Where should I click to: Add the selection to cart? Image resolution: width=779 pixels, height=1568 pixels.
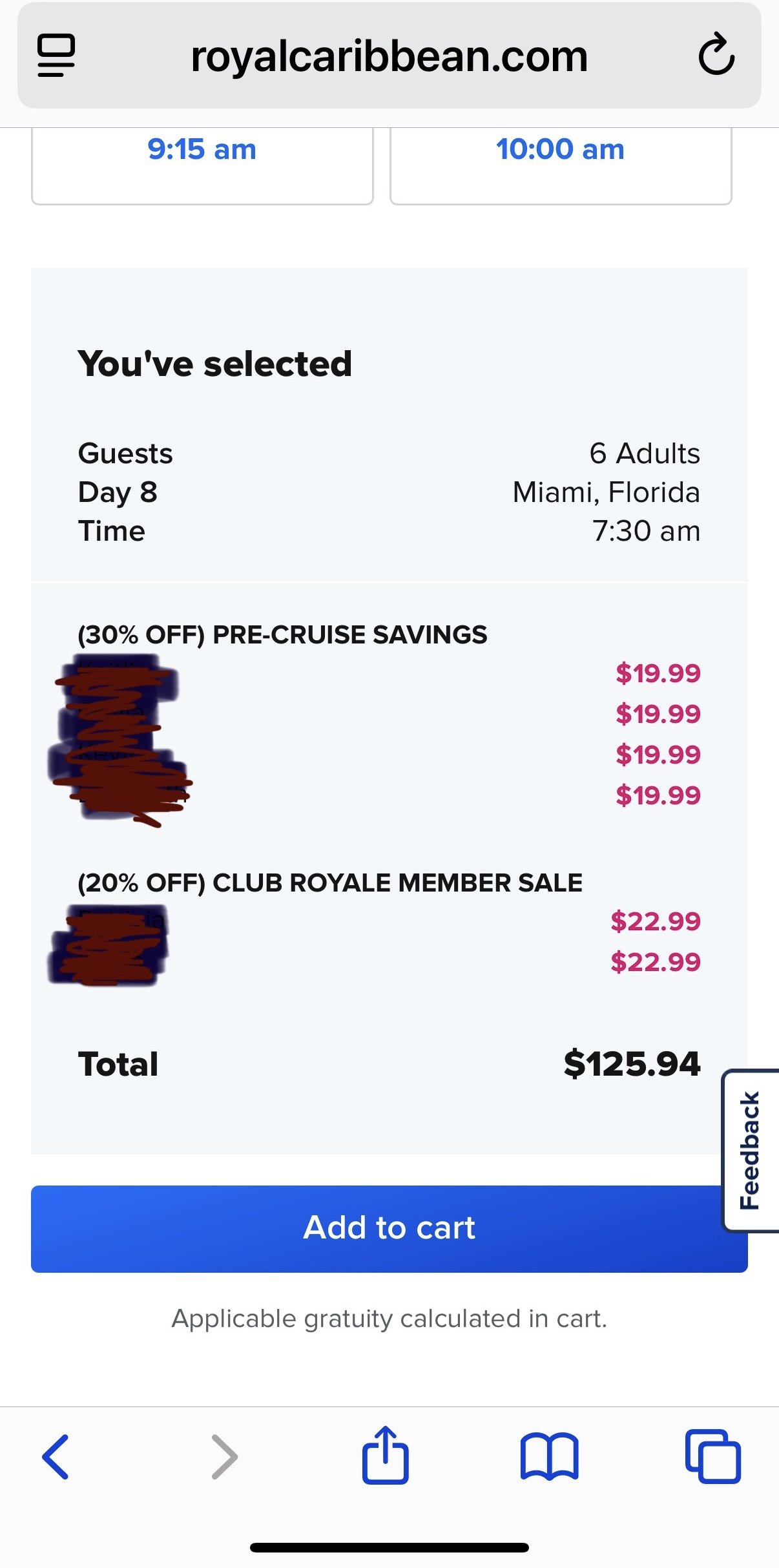(x=389, y=1228)
